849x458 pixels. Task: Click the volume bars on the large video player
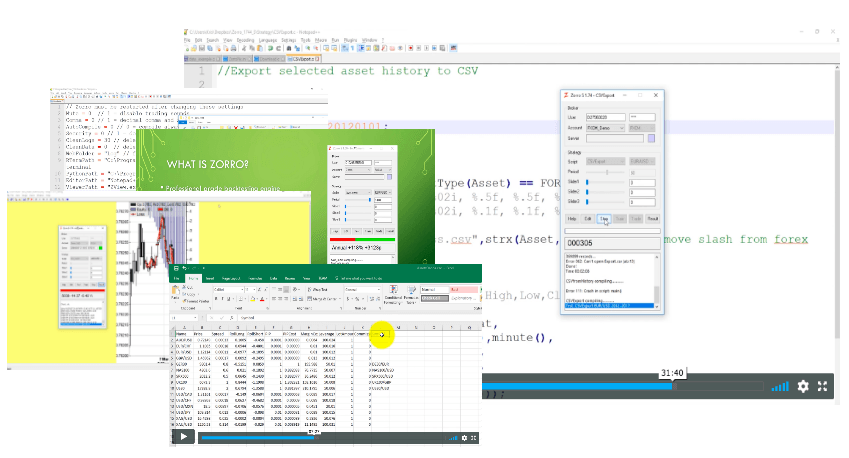pos(780,387)
